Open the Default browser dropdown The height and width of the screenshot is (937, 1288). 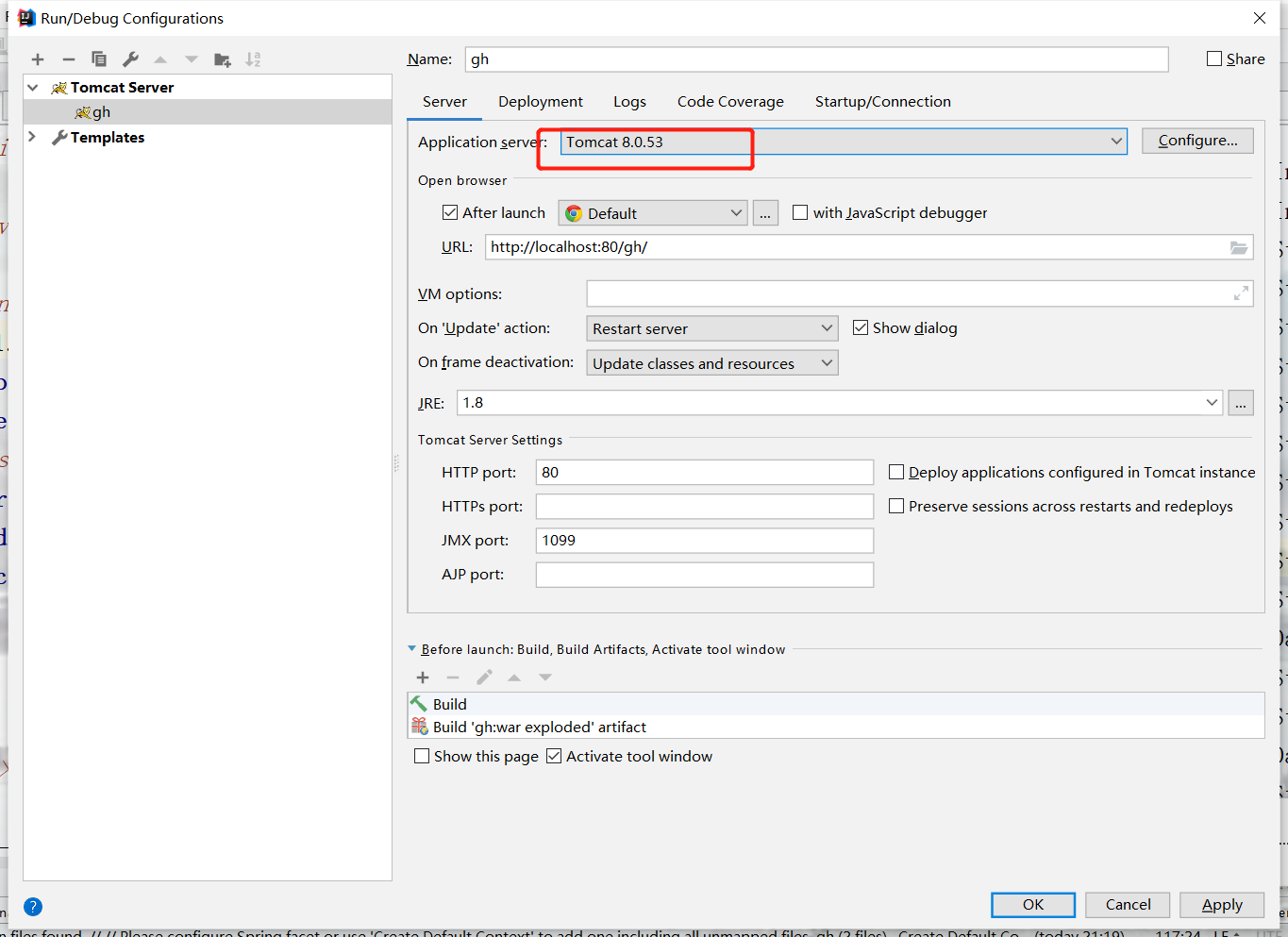click(653, 213)
